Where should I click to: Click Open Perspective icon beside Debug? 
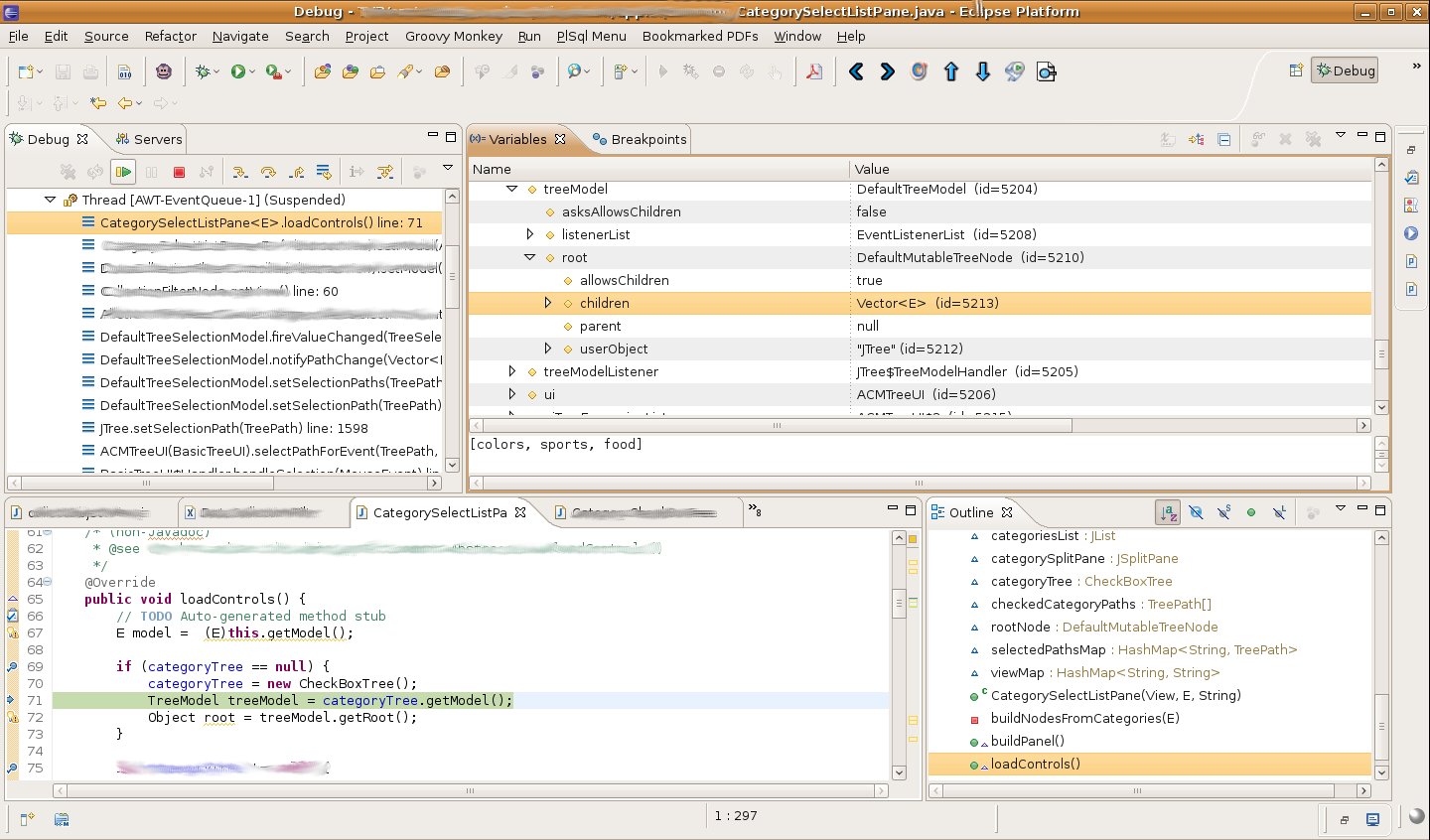tap(1296, 70)
